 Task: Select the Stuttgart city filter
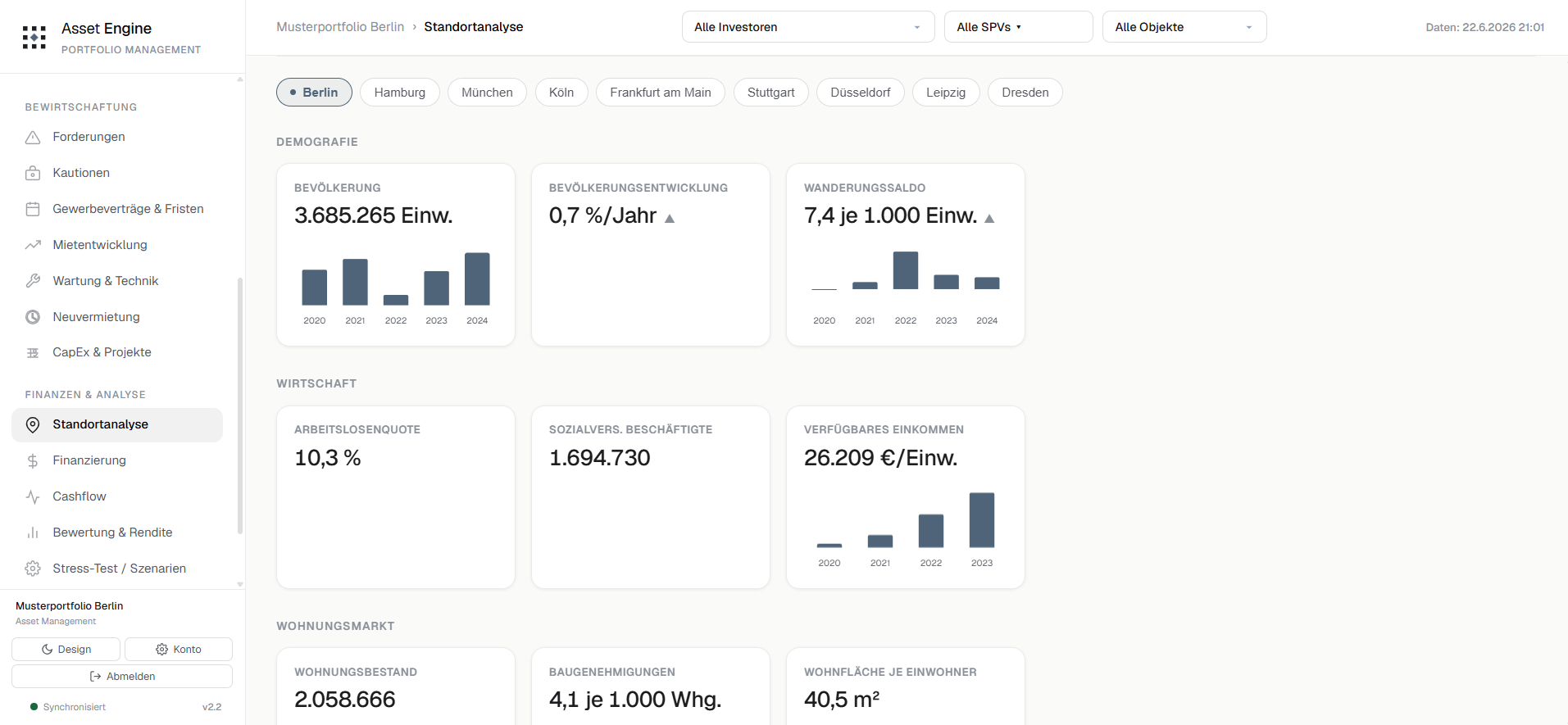[771, 93]
